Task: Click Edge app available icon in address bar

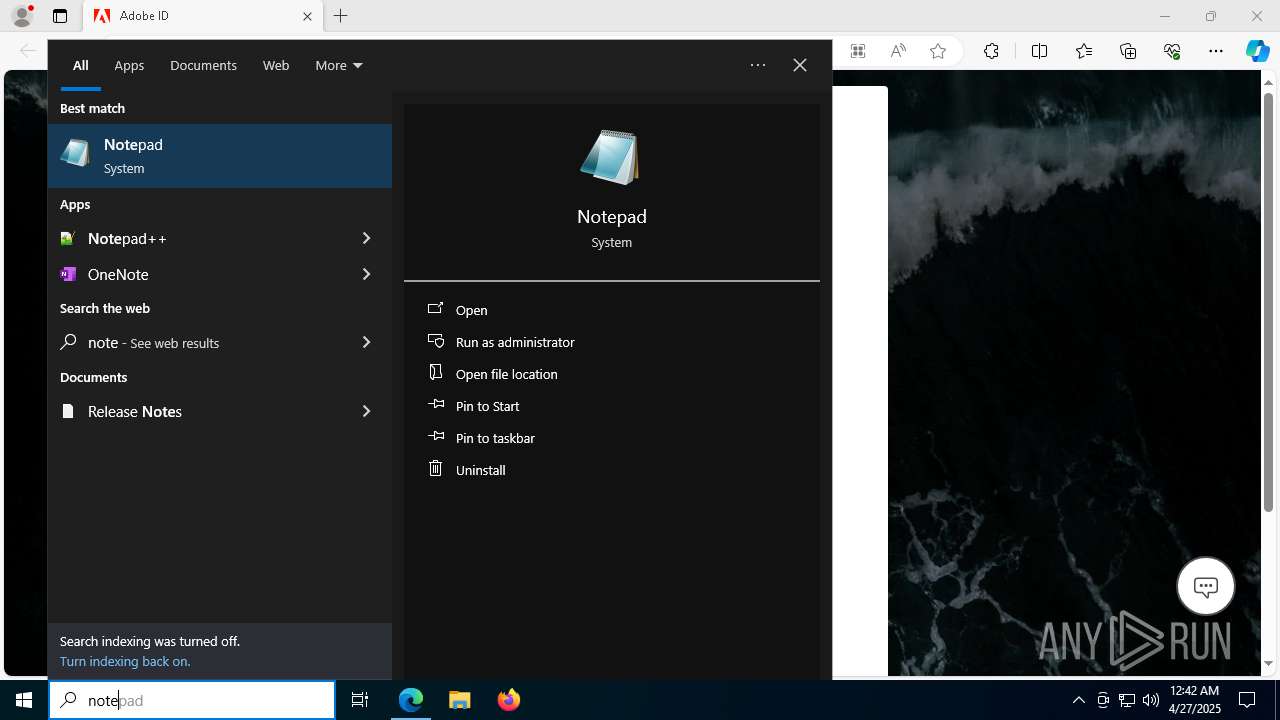Action: [857, 51]
